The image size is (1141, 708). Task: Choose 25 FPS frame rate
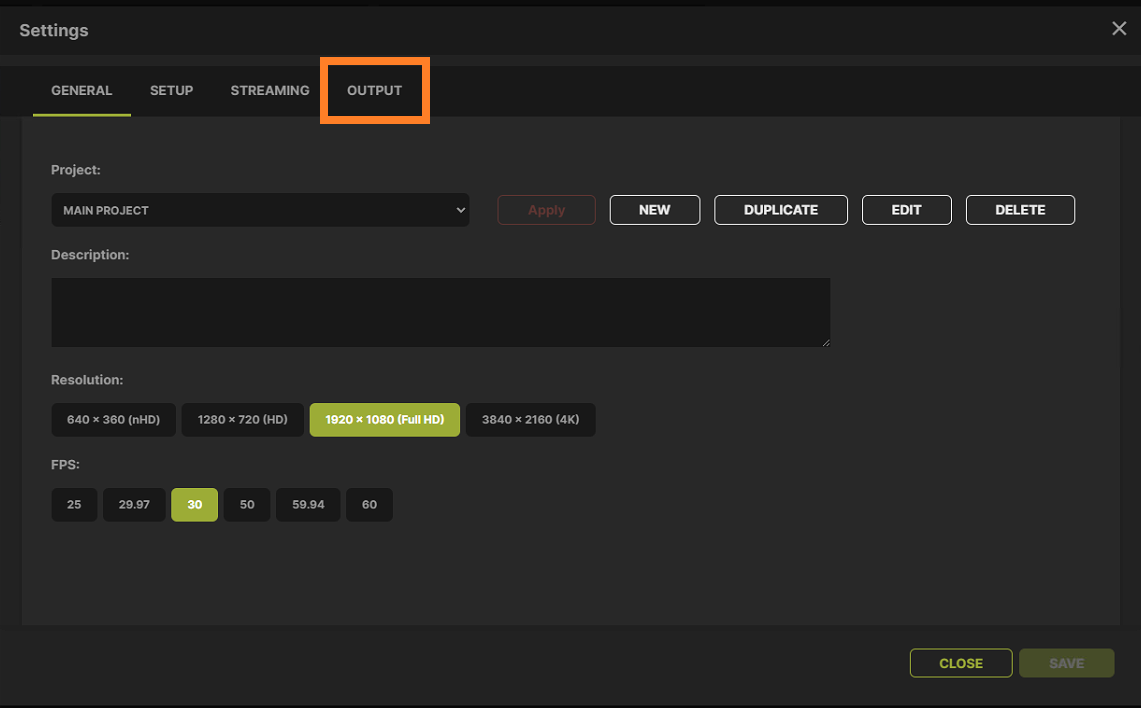pyautogui.click(x=74, y=504)
